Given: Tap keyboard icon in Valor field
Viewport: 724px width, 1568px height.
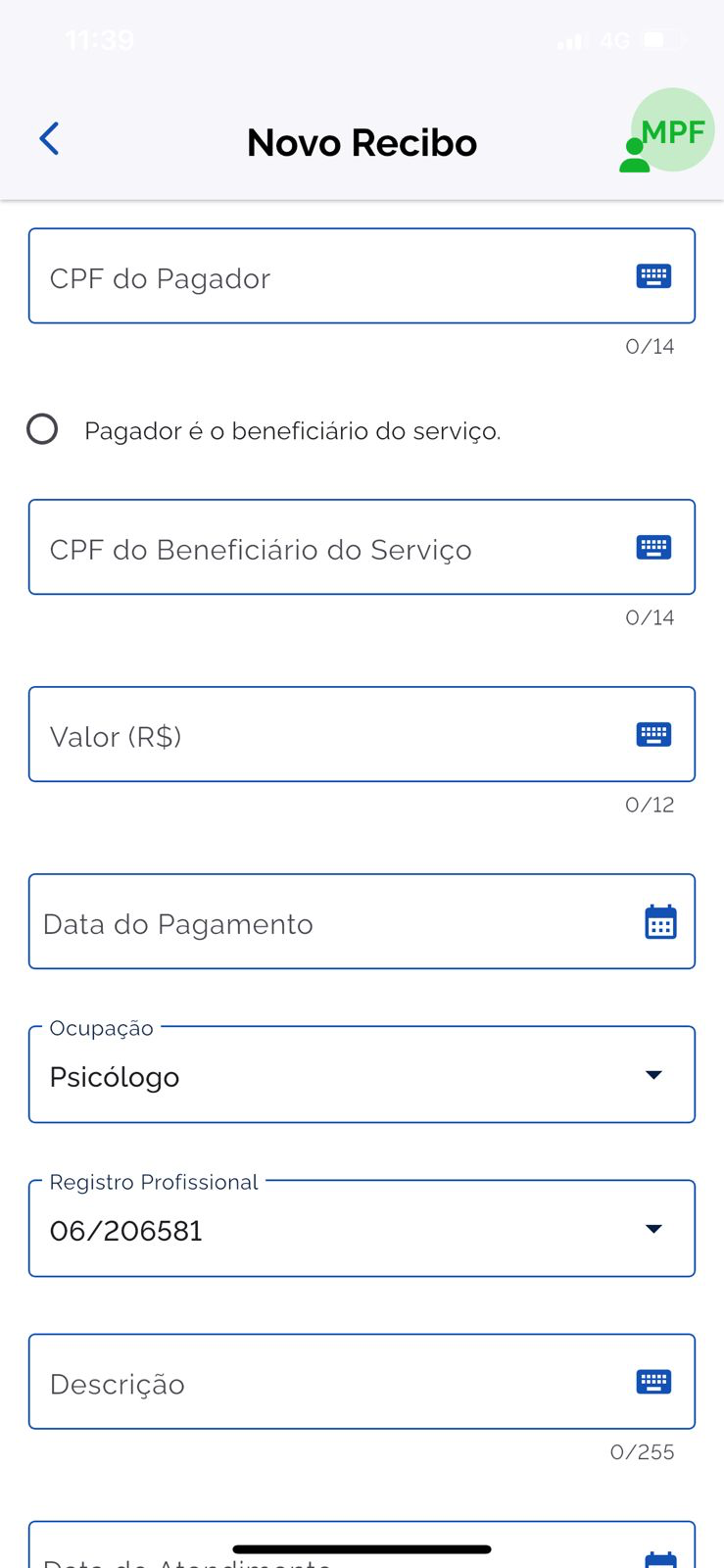Looking at the screenshot, I should [x=653, y=734].
